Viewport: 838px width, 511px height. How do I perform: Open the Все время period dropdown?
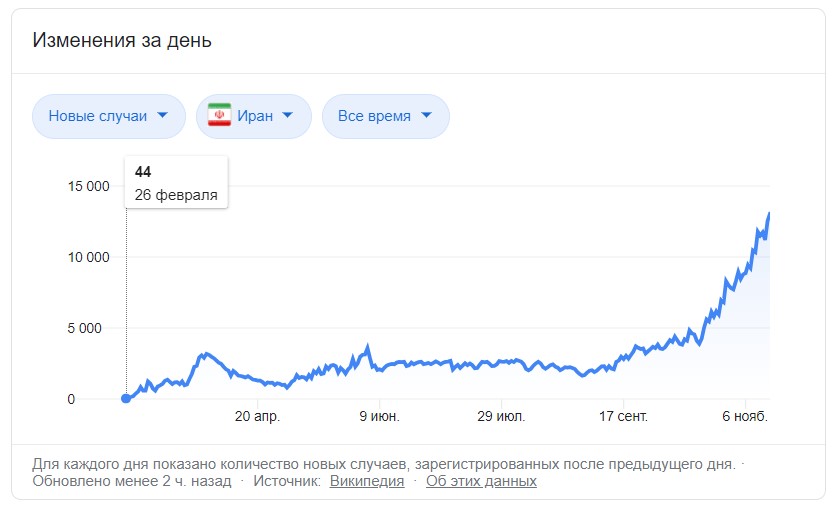pos(385,116)
